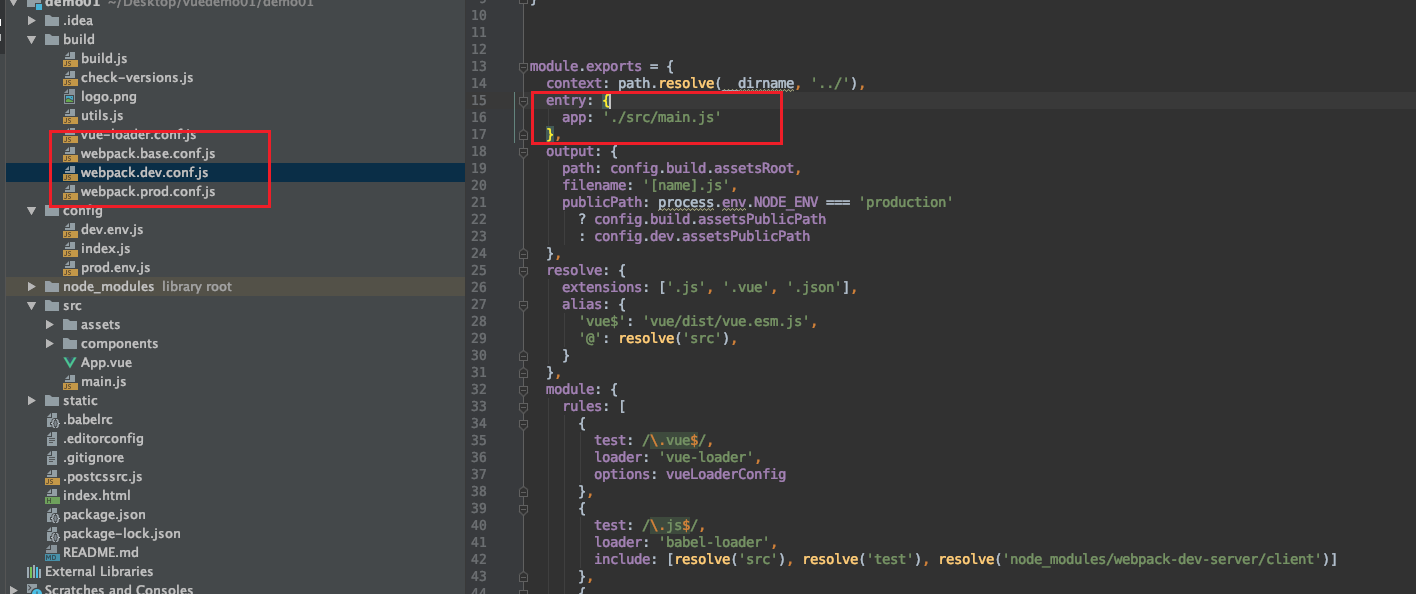1416x594 pixels.
Task: Click the .babelrc file icon
Action: pyautogui.click(x=52, y=420)
